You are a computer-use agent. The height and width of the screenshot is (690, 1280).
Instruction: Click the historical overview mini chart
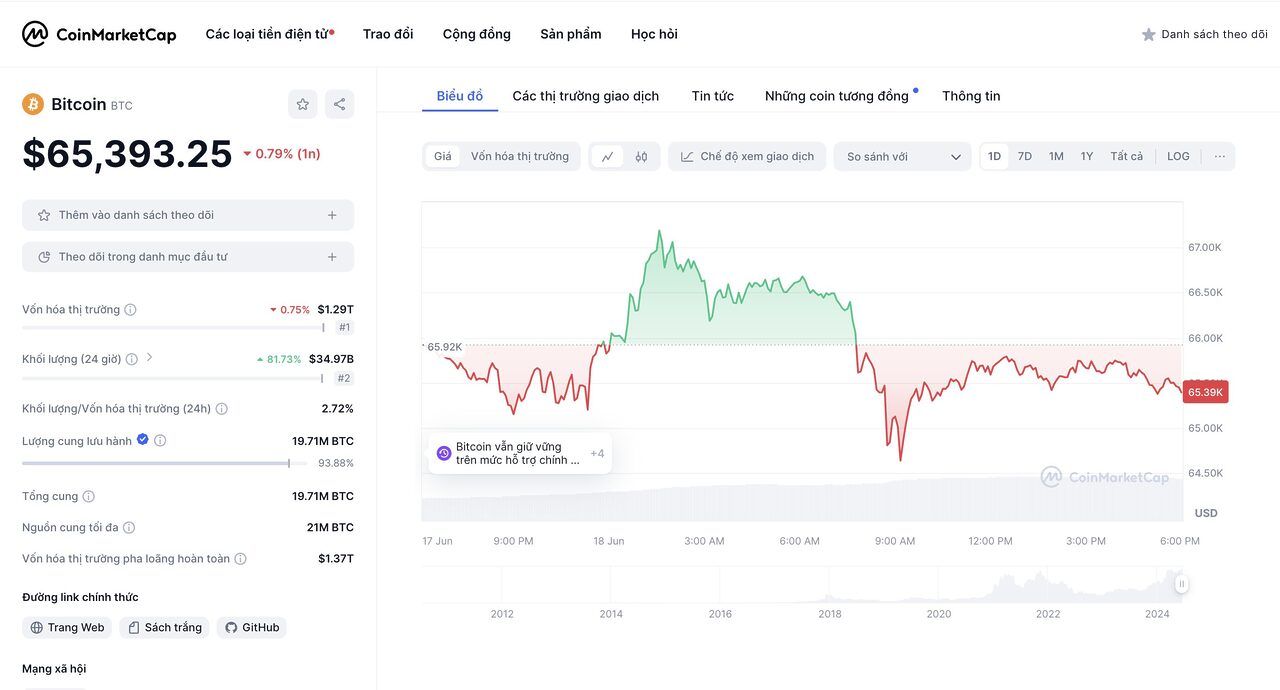(x=802, y=584)
